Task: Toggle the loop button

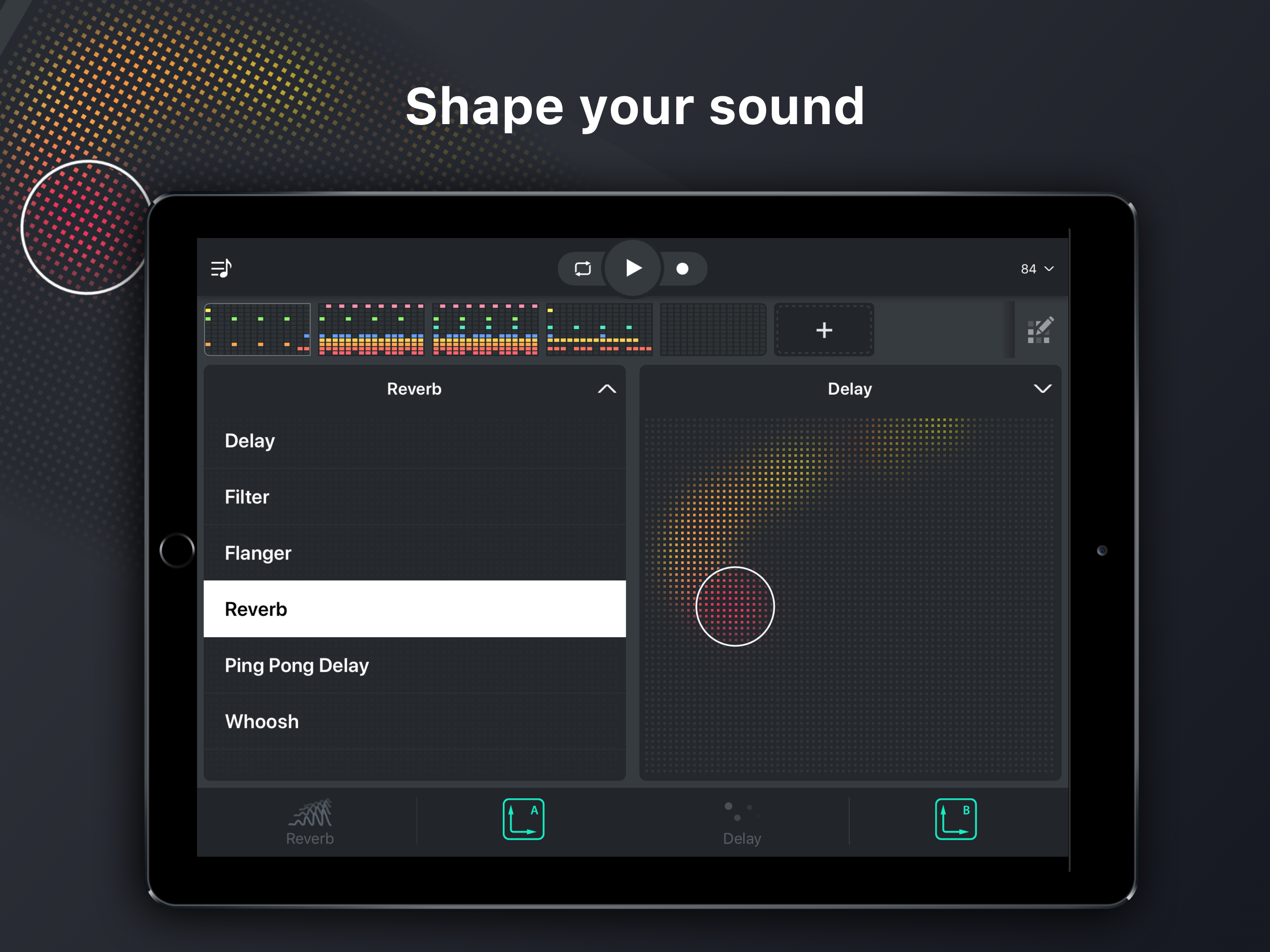Action: 582,268
